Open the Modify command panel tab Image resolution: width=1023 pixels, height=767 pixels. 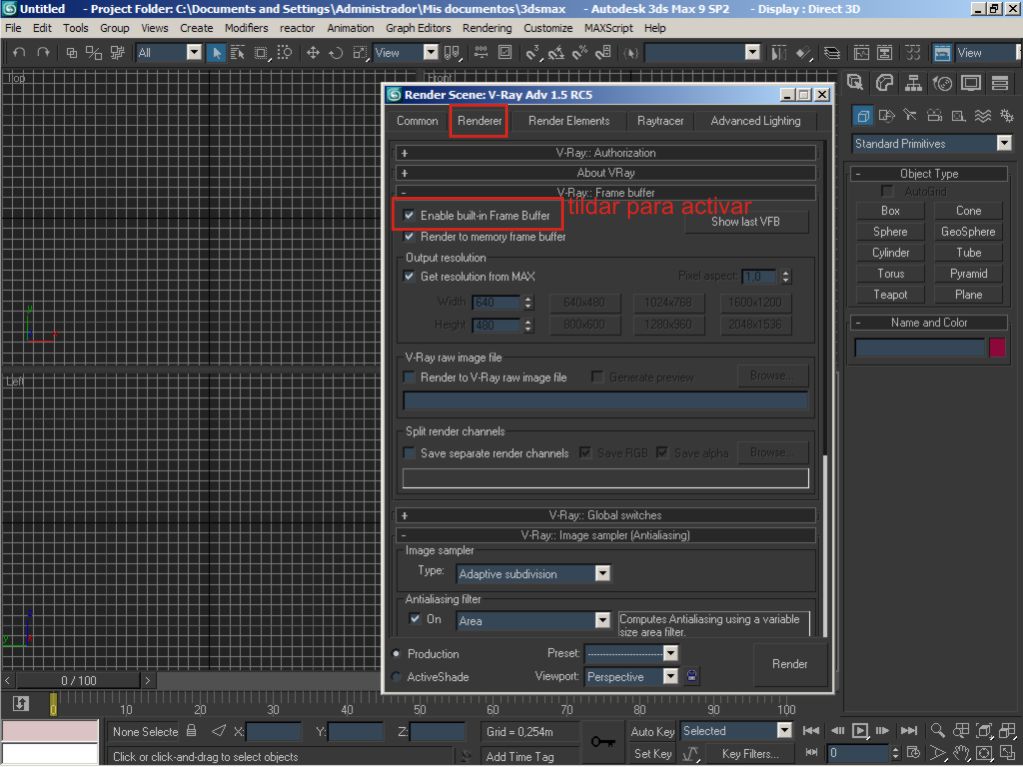[885, 83]
